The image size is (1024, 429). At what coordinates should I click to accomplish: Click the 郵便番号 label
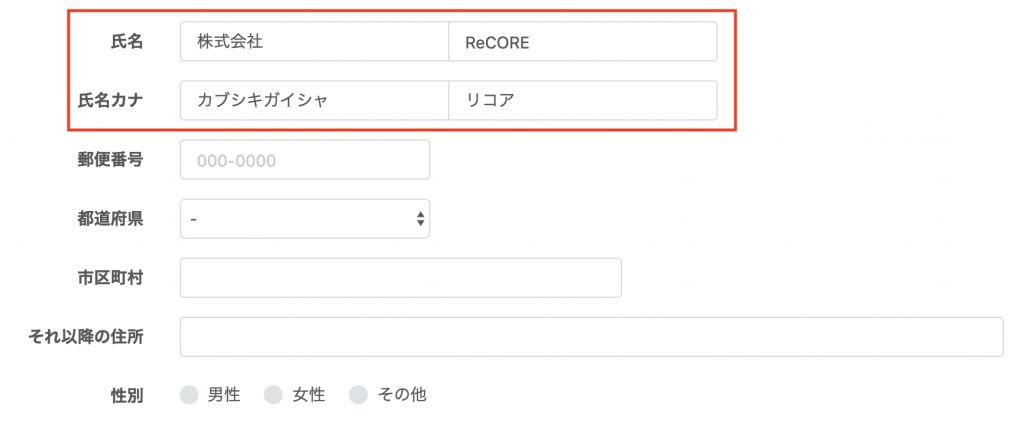tap(110, 159)
